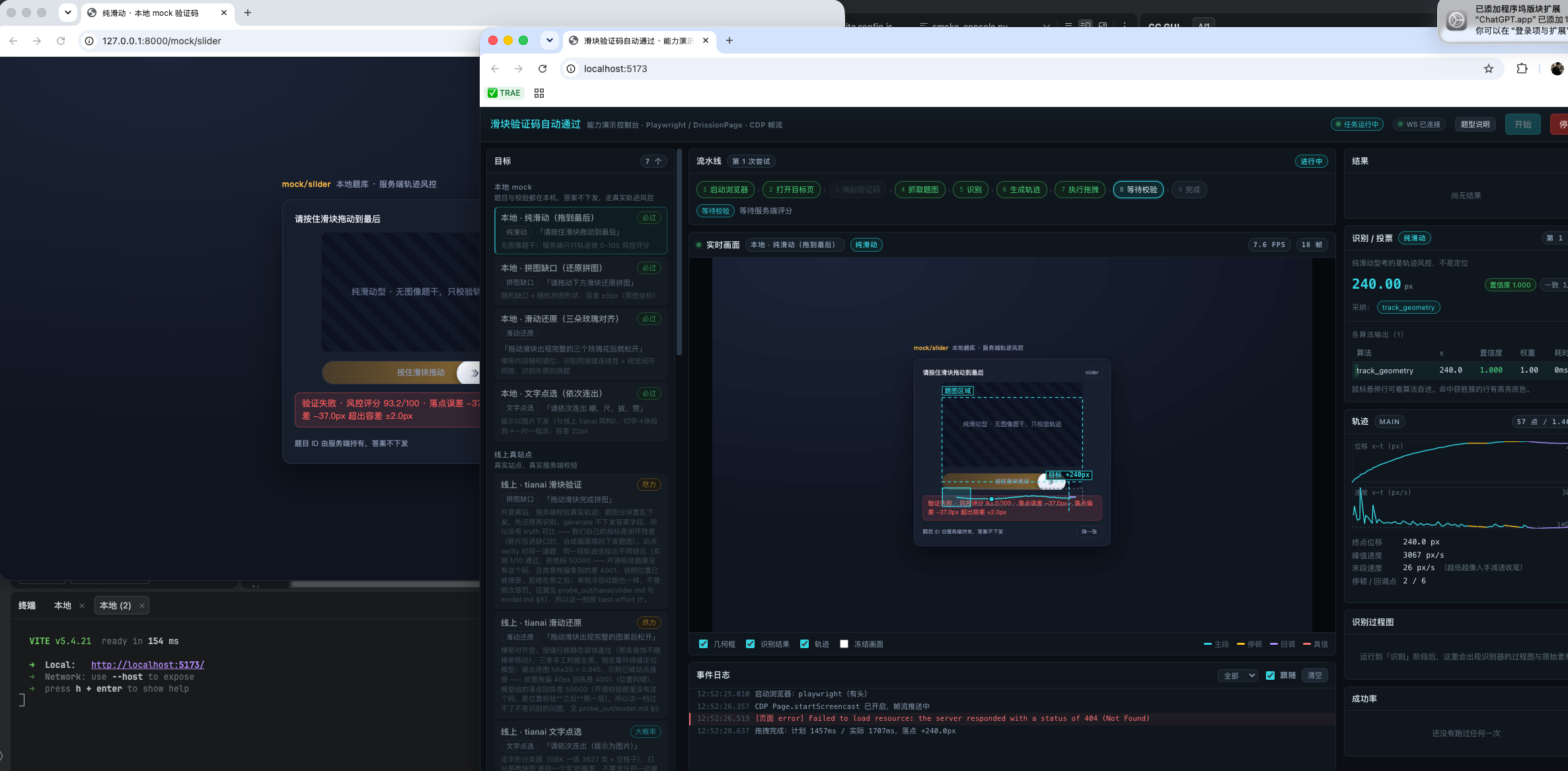The height and width of the screenshot is (771, 1568).
Task: Close the 本地 terminal tab
Action: [82, 606]
